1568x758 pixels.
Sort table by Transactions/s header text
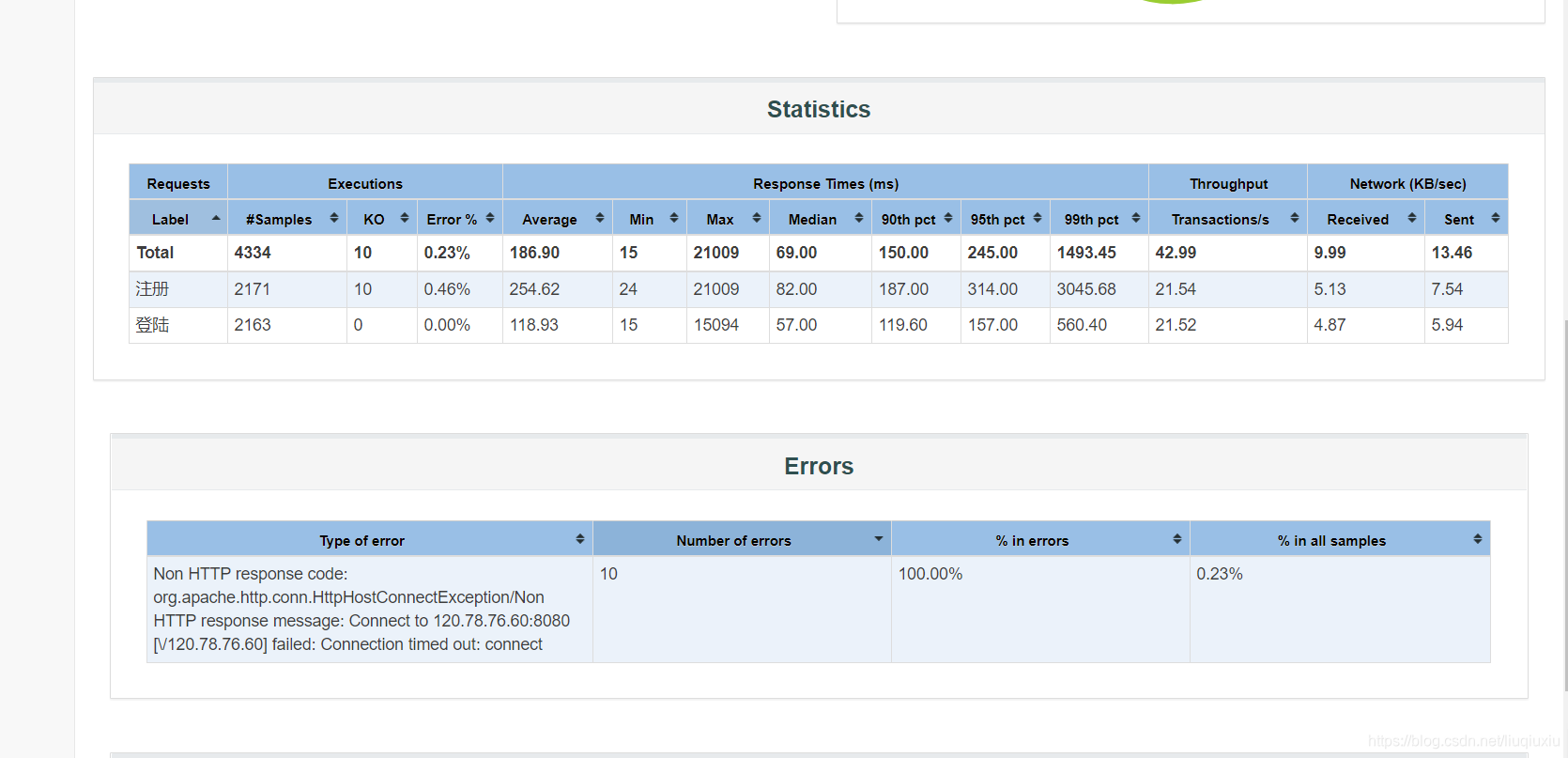click(1220, 219)
